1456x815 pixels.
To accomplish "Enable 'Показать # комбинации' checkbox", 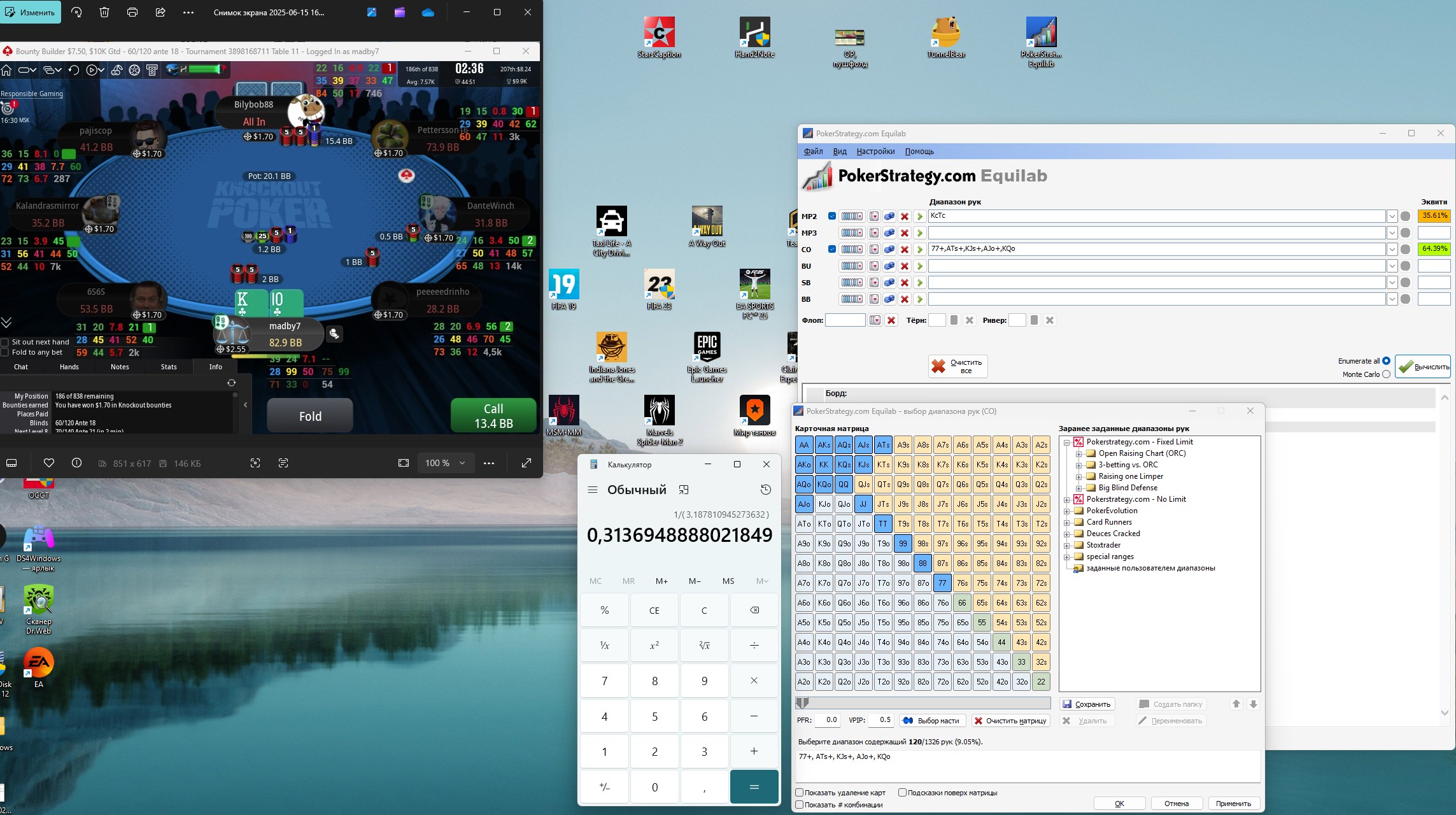I will 800,805.
